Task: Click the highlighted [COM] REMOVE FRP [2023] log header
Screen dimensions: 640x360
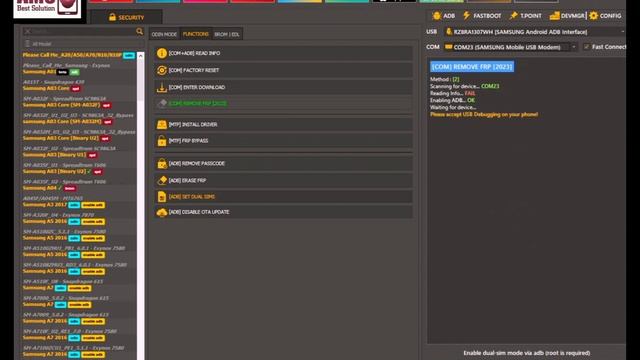Action: [x=472, y=67]
